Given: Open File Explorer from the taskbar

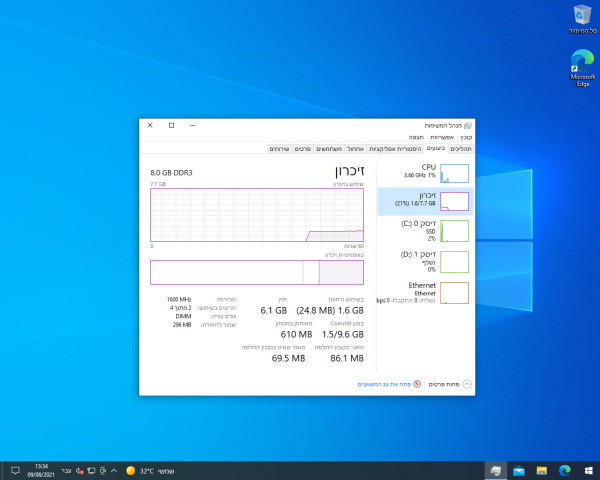Looking at the screenshot, I should [x=542, y=470].
